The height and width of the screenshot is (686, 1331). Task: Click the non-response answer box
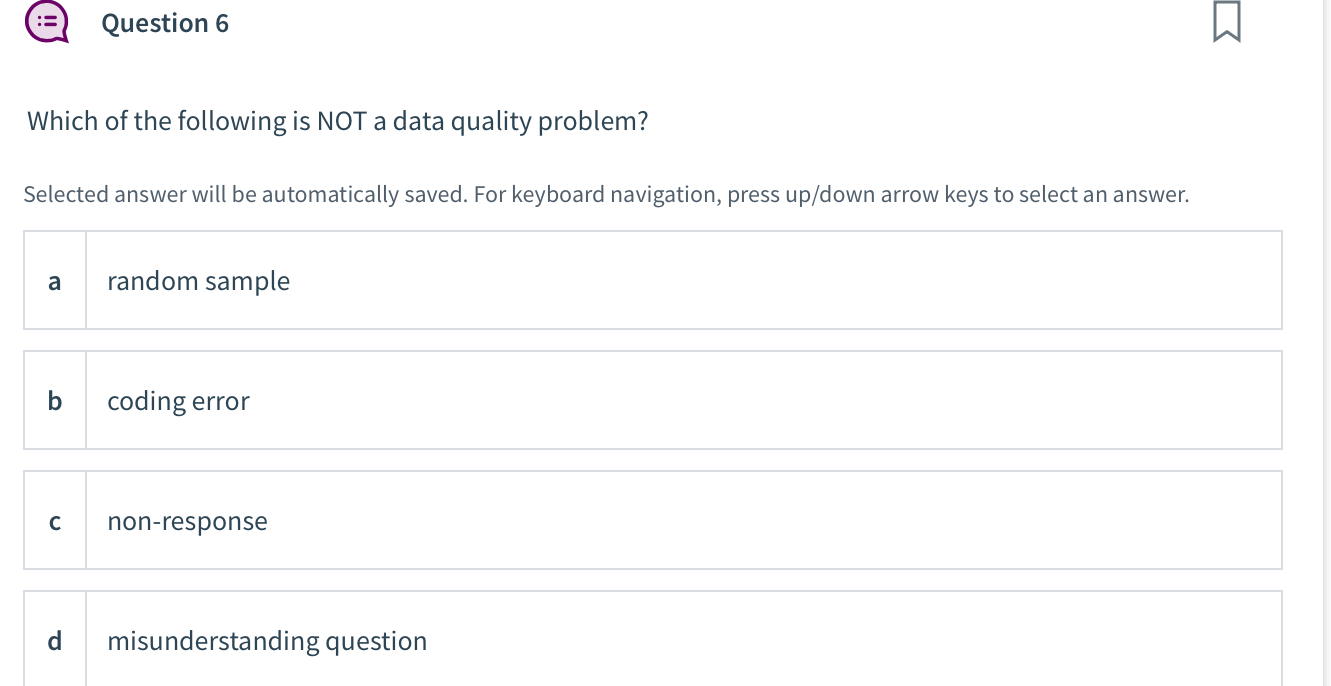(x=650, y=520)
